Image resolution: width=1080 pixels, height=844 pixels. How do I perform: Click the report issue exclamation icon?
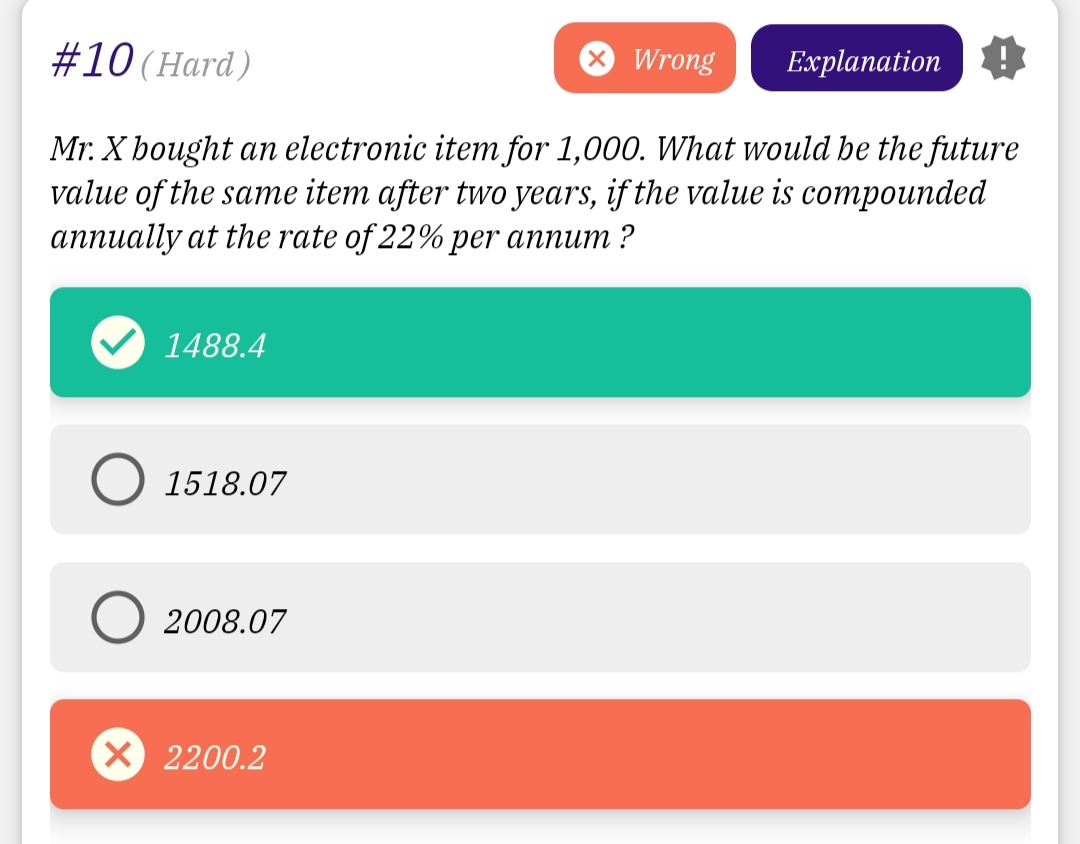coord(1003,59)
